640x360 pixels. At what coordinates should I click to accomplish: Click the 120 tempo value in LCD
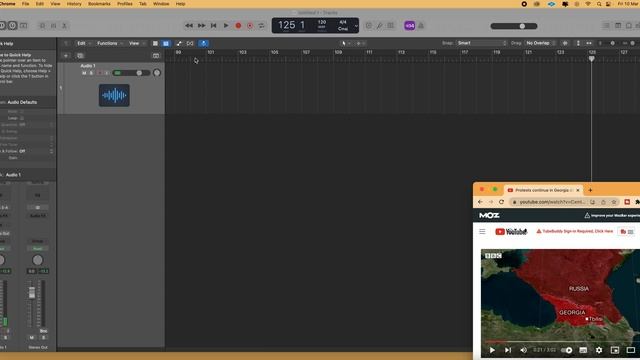click(x=322, y=22)
